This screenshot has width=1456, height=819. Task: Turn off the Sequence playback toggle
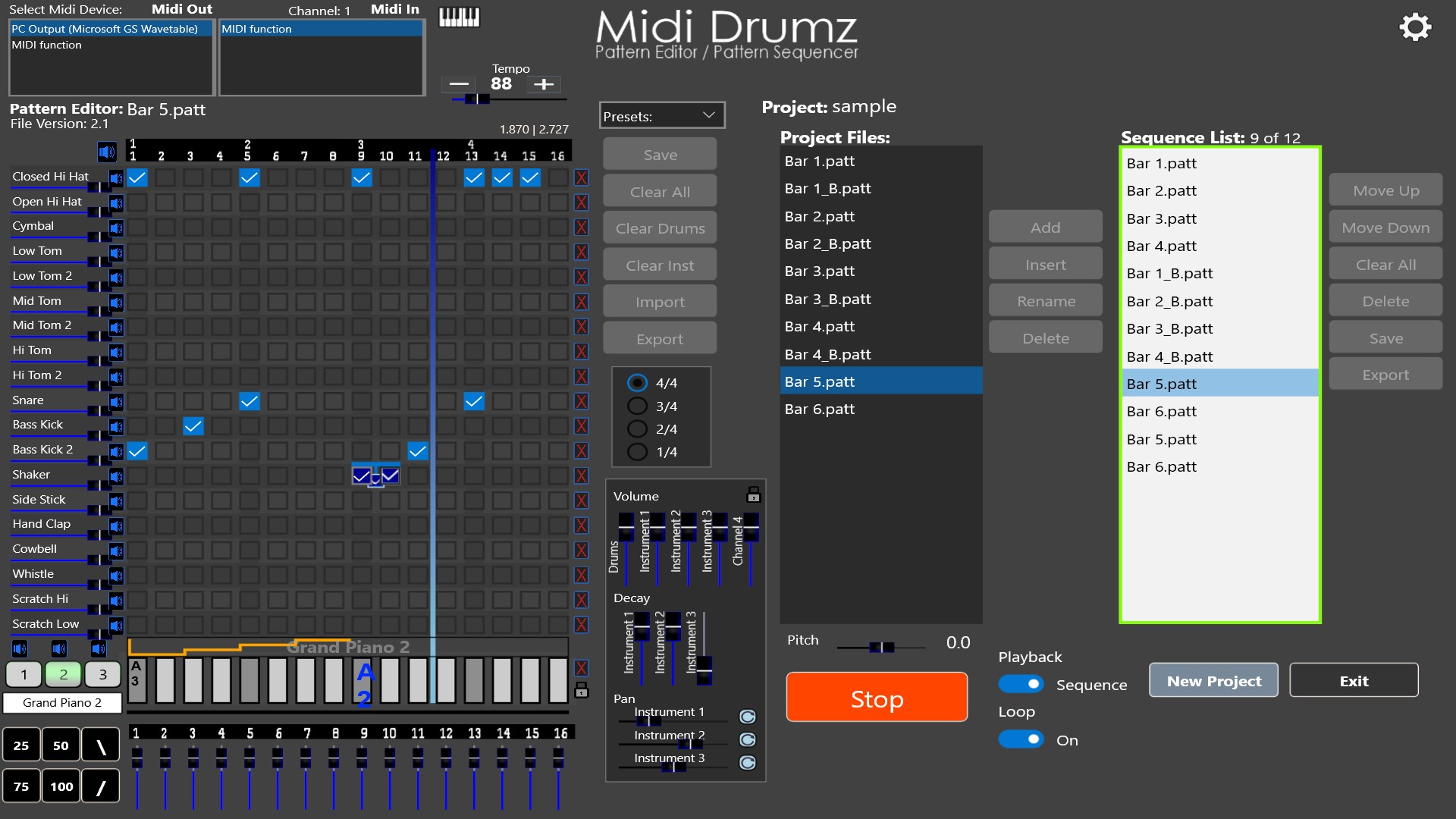click(x=1021, y=684)
